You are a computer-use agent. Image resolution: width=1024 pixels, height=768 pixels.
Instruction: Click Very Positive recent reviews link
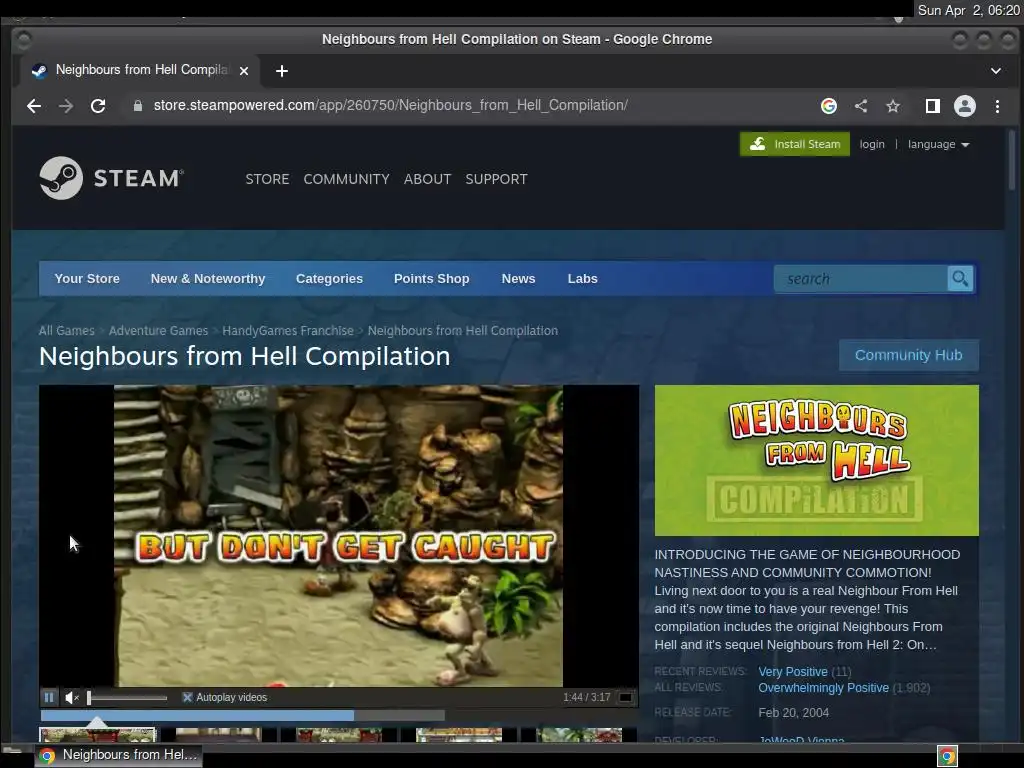(793, 671)
